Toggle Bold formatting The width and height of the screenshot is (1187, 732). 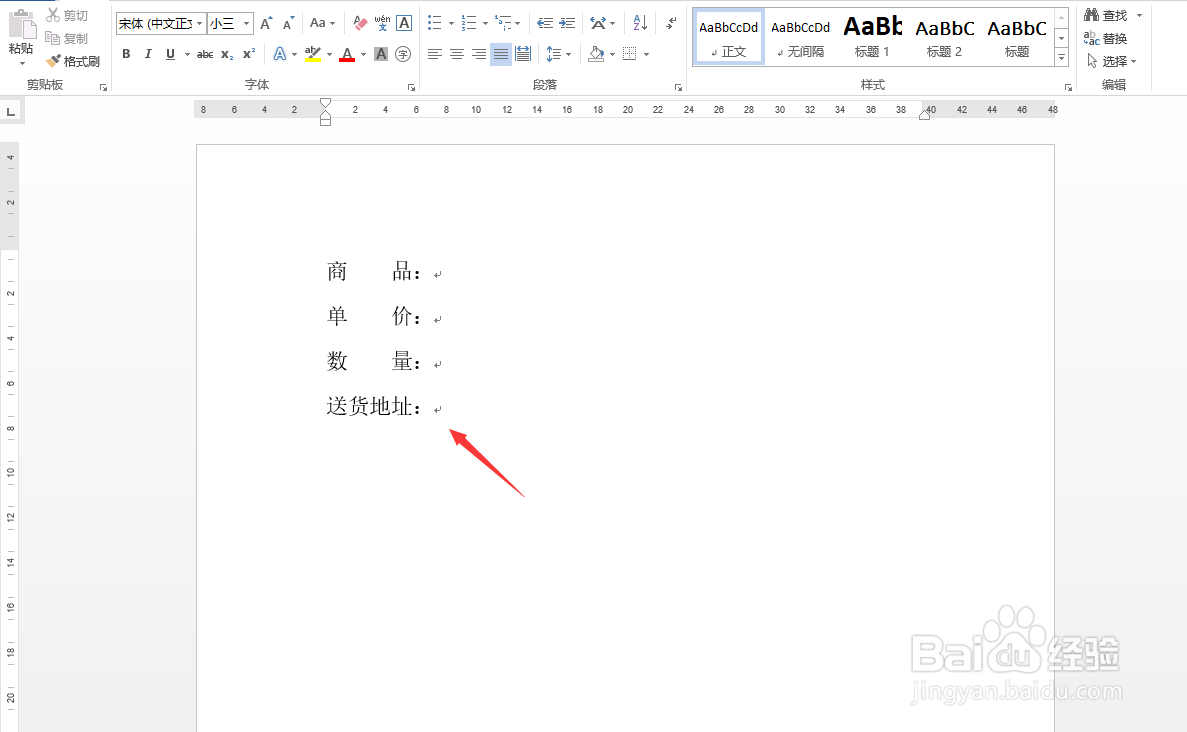126,54
